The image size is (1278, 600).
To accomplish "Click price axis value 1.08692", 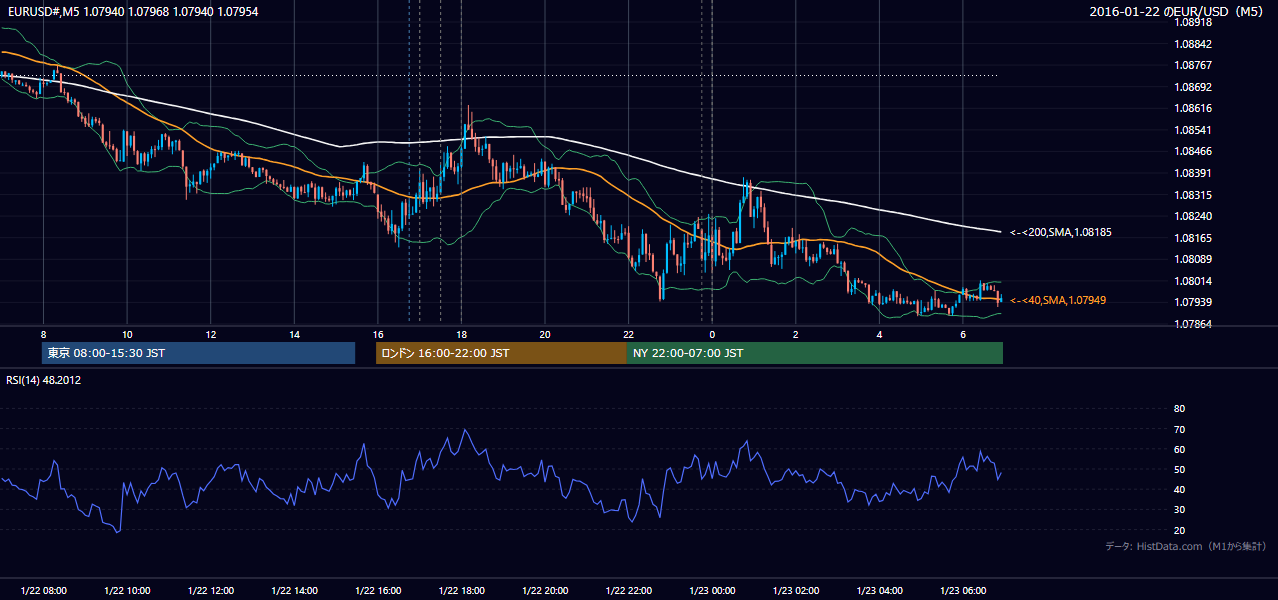I will coord(1192,87).
